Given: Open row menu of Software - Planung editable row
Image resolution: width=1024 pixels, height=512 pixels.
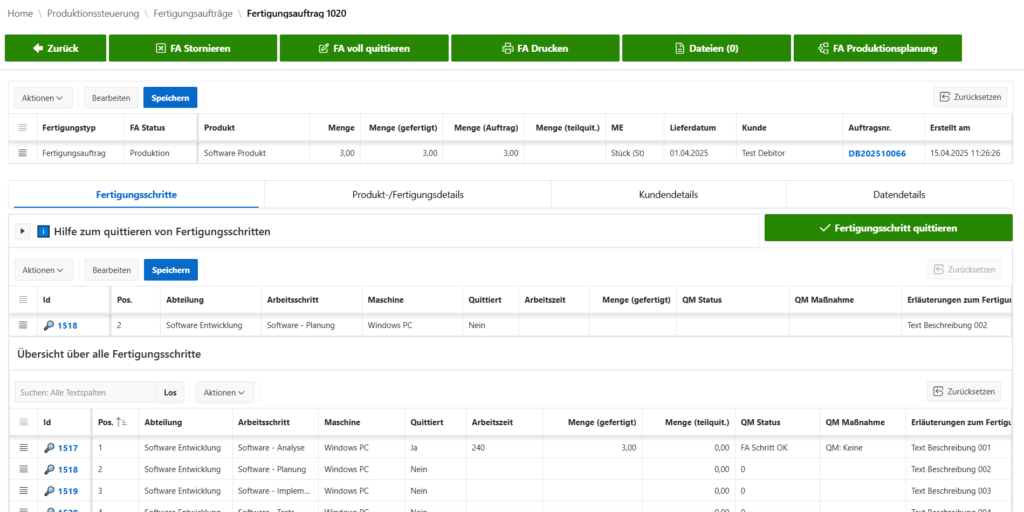Looking at the screenshot, I should 23,325.
